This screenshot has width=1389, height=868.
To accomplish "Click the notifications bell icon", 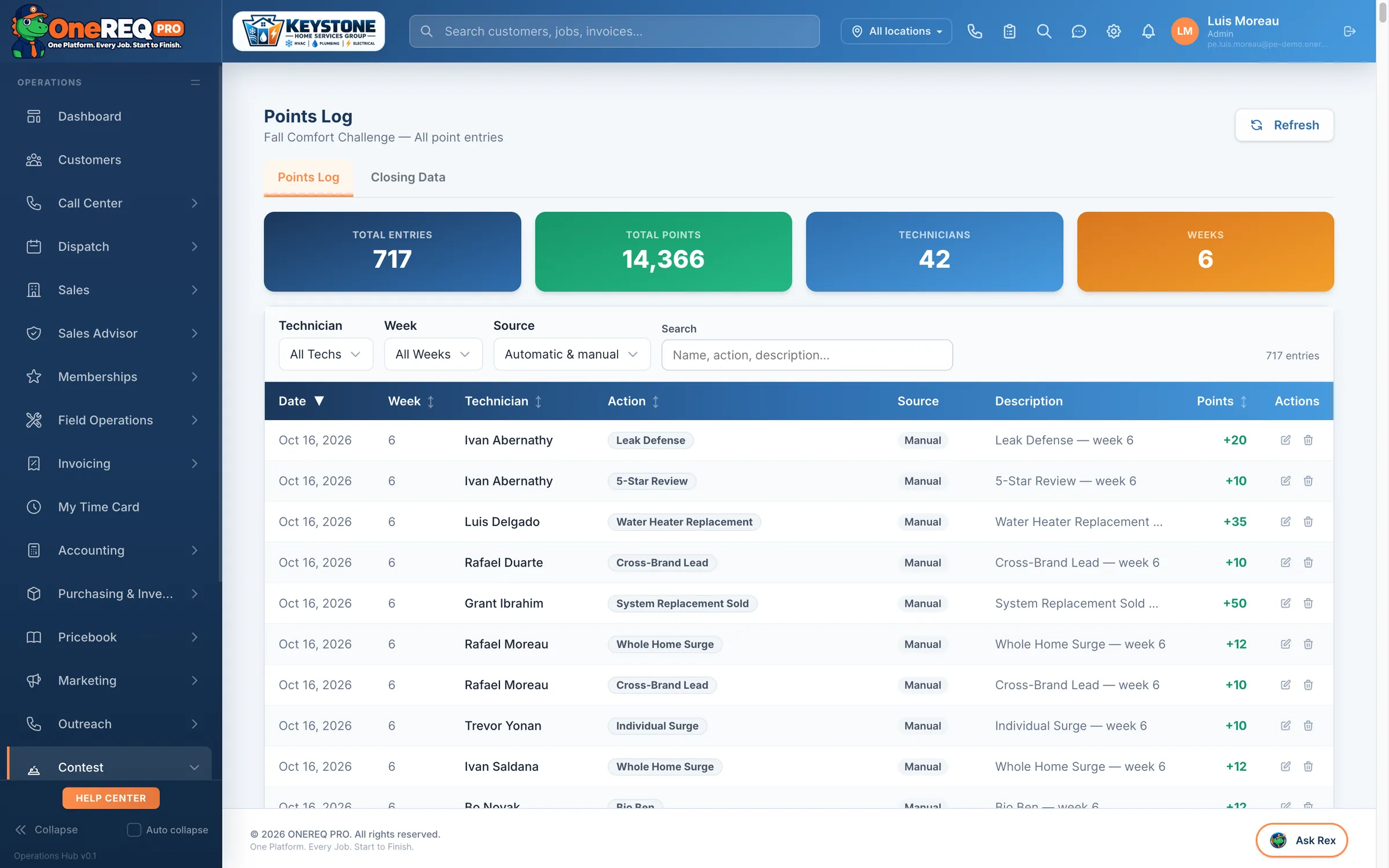I will (1148, 31).
